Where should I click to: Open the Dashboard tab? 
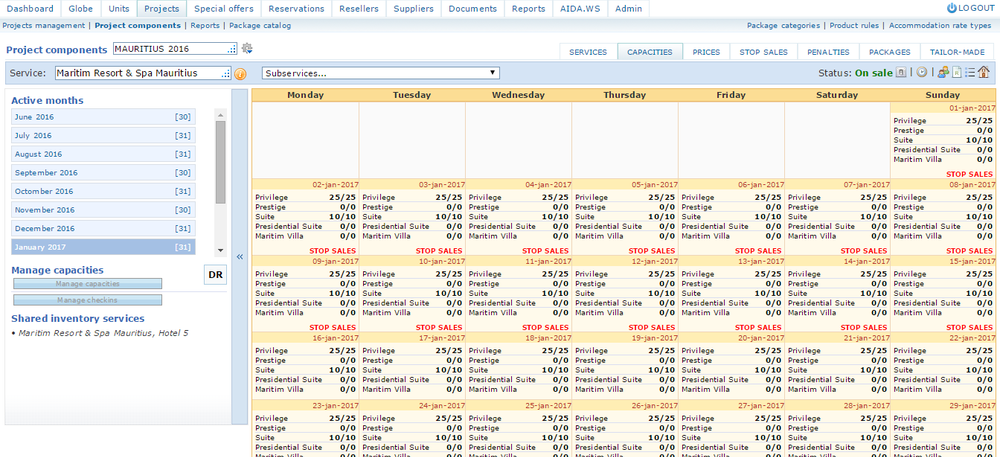31,9
